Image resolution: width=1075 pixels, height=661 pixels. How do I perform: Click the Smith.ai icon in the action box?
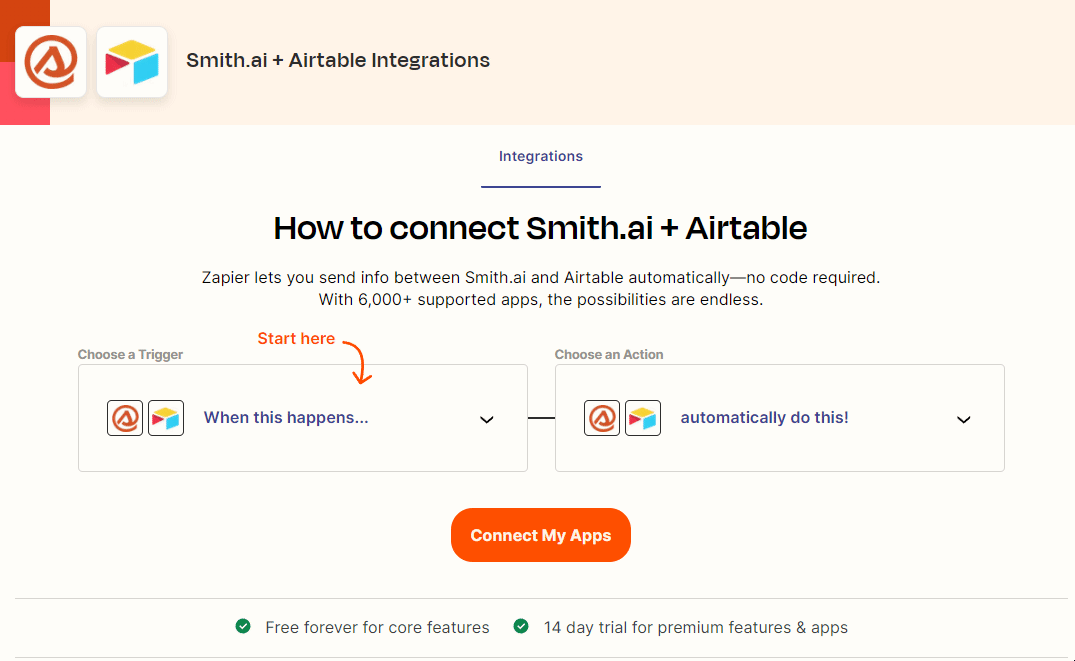[x=602, y=417]
